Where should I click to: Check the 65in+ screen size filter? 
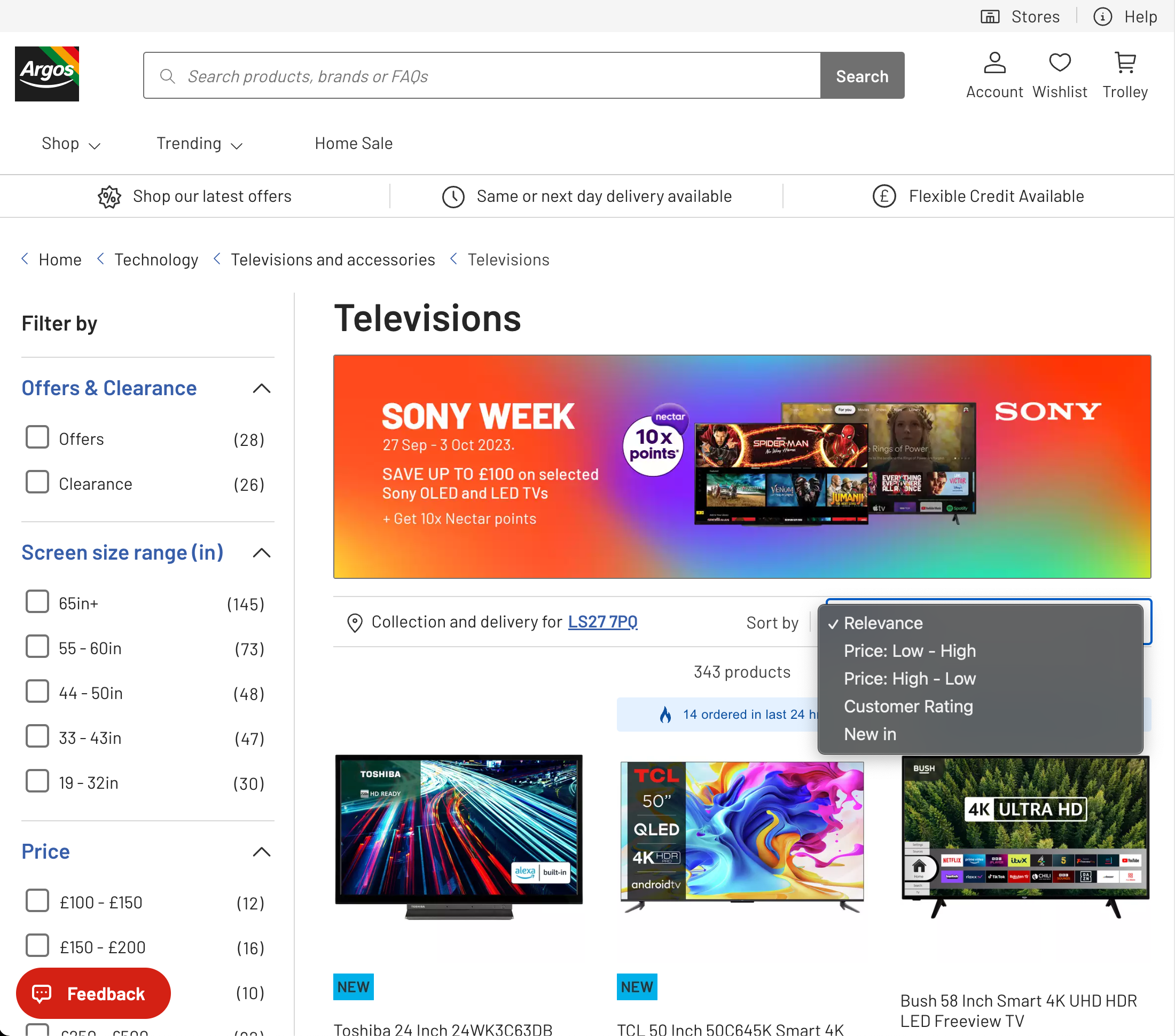coord(37,601)
